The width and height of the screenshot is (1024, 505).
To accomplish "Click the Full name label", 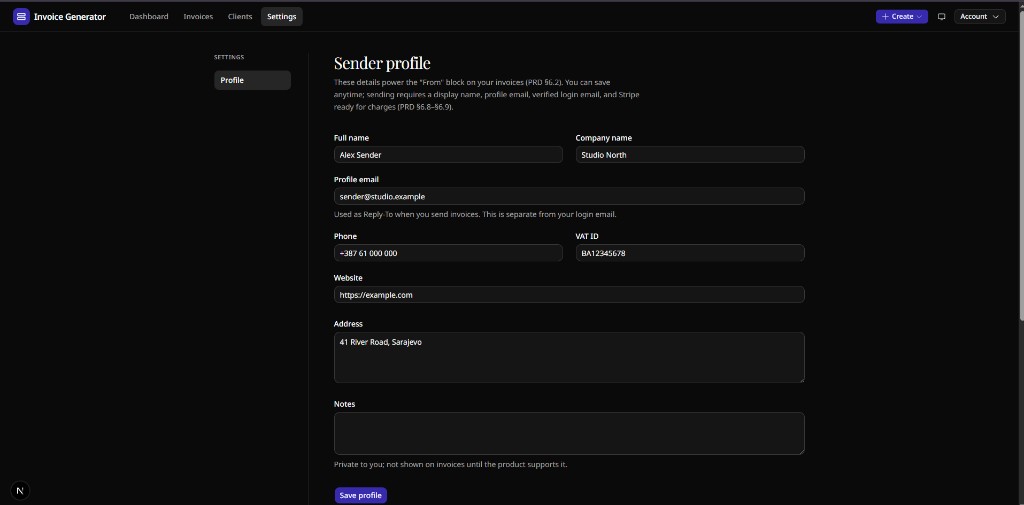I will [x=351, y=138].
